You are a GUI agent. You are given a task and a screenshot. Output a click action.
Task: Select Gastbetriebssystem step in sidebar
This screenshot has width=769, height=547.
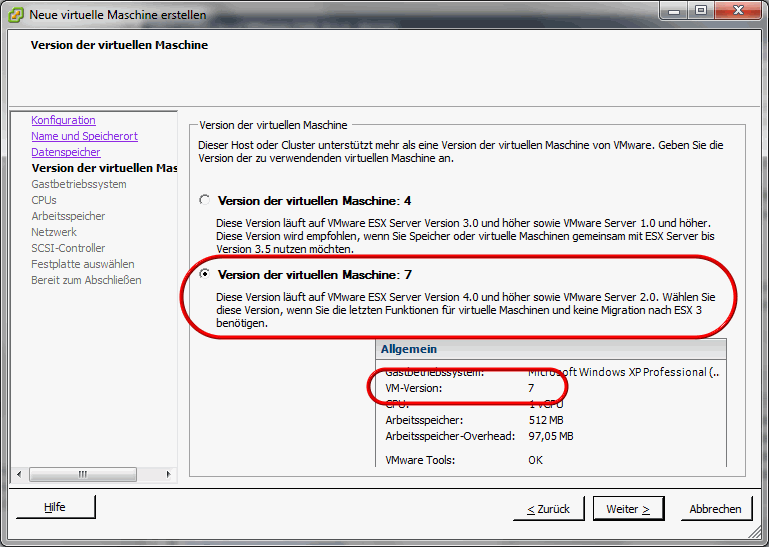[x=78, y=184]
